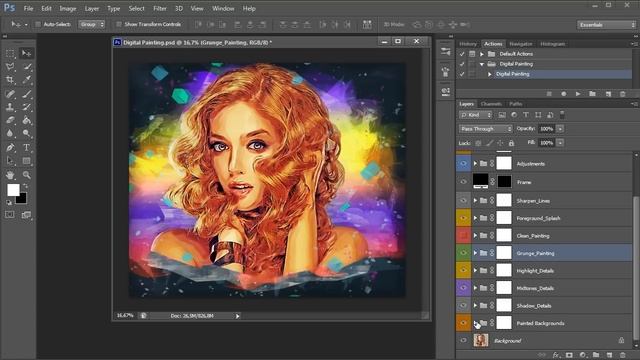Select the Horizontal Type tool

(26, 147)
